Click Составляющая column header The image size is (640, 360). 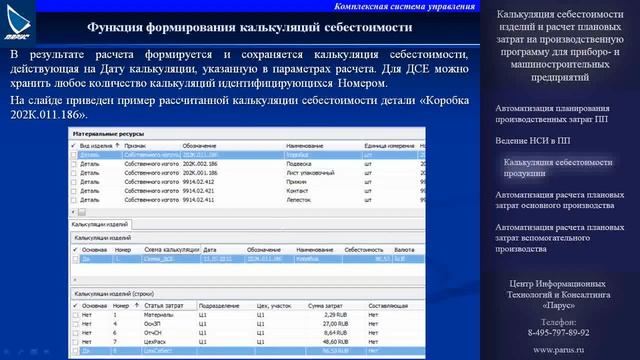pos(388,306)
